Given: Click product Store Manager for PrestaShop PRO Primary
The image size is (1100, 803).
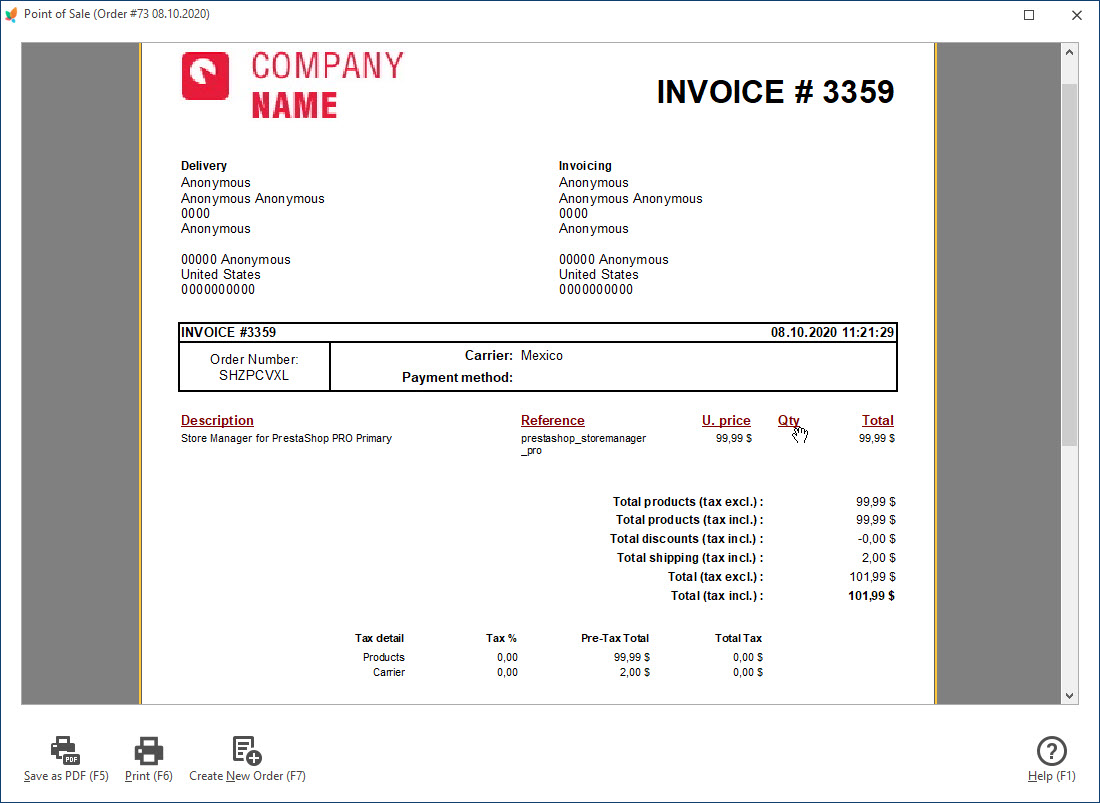Looking at the screenshot, I should [x=286, y=438].
